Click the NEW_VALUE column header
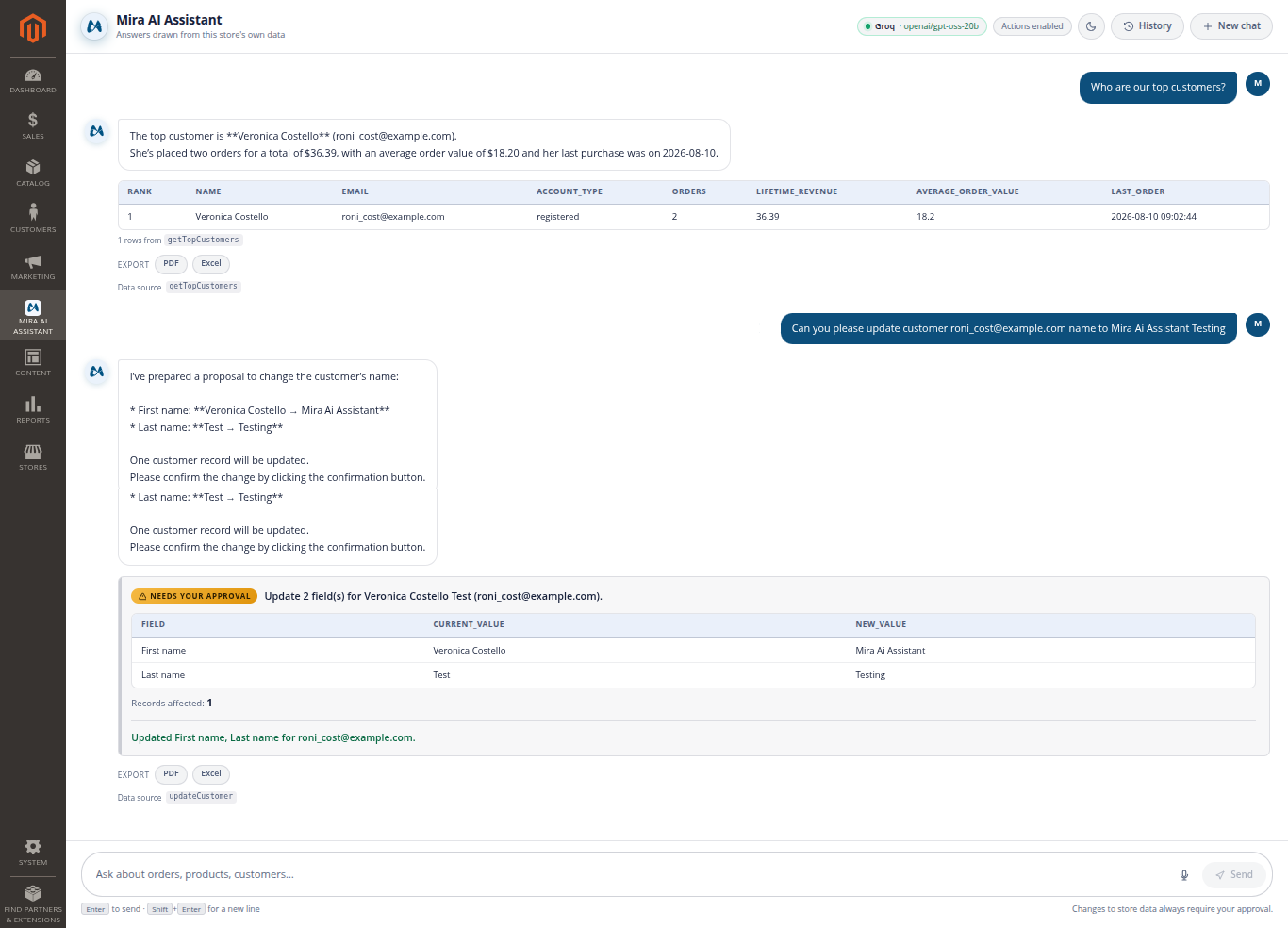The width and height of the screenshot is (1288, 928). (x=881, y=624)
